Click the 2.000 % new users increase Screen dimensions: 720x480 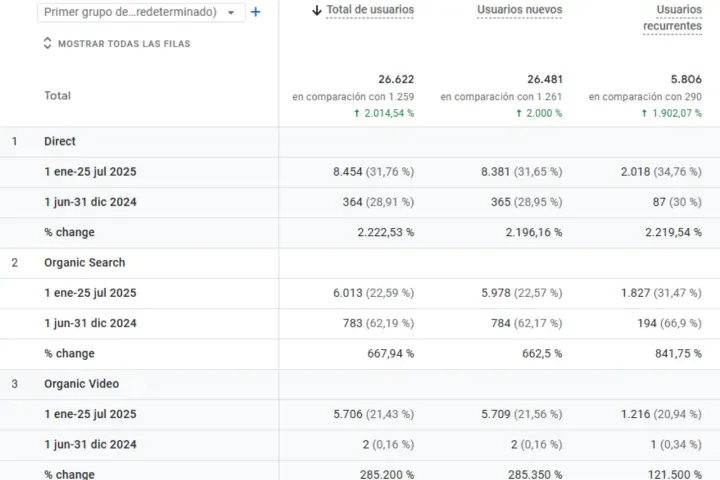[x=539, y=113]
